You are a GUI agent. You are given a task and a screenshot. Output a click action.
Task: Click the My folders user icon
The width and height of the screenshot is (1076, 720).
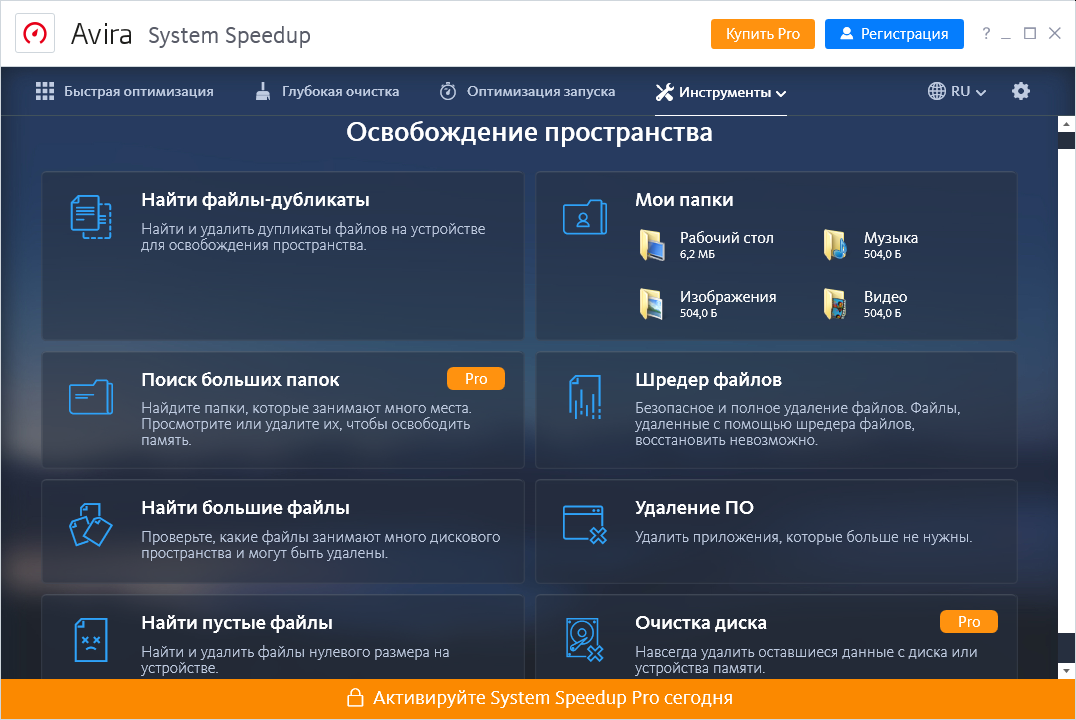585,217
